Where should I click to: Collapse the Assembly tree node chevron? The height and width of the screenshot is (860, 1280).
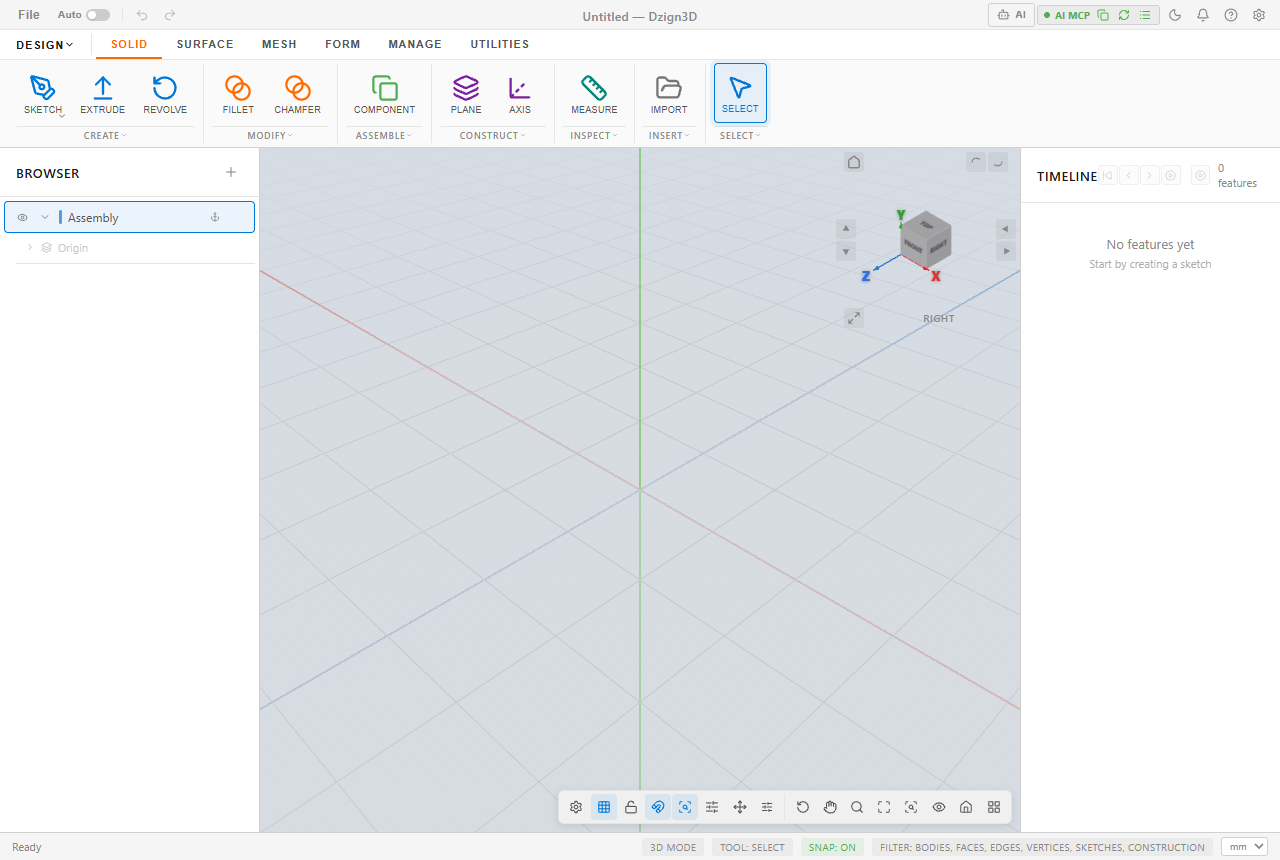pyautogui.click(x=45, y=217)
